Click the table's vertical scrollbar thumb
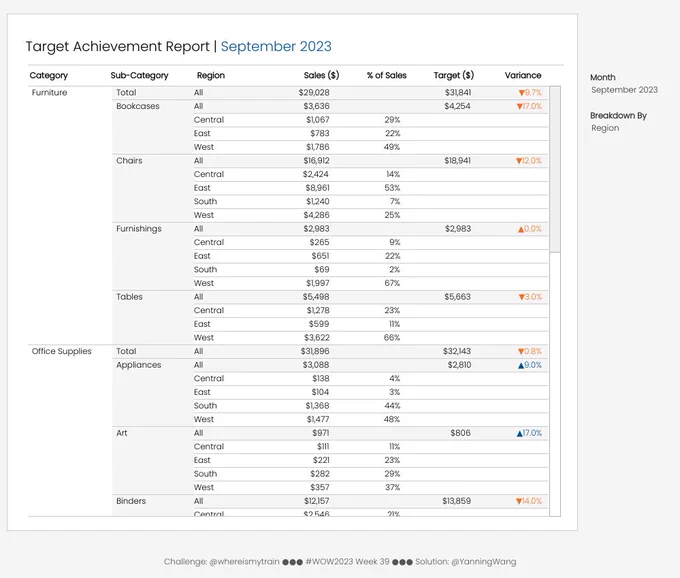This screenshot has width=680, height=578. (x=555, y=169)
